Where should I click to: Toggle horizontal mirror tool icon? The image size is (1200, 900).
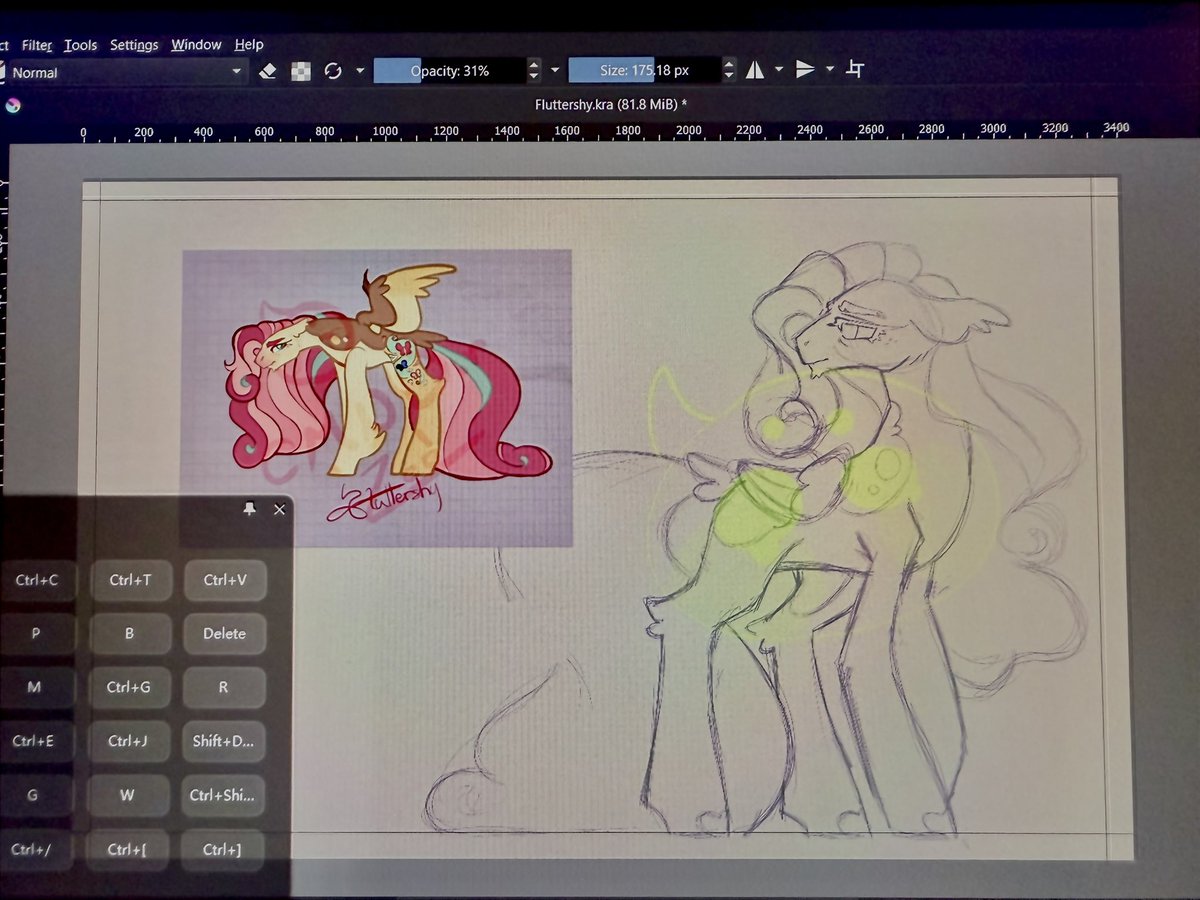[x=755, y=69]
